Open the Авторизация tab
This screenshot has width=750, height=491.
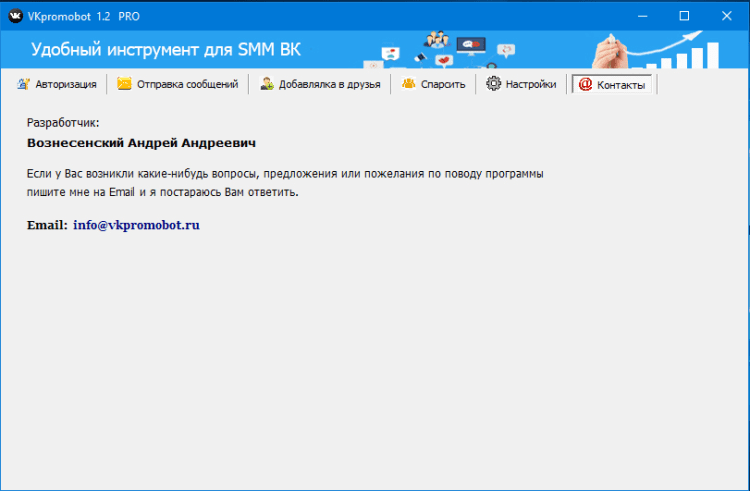click(x=57, y=84)
